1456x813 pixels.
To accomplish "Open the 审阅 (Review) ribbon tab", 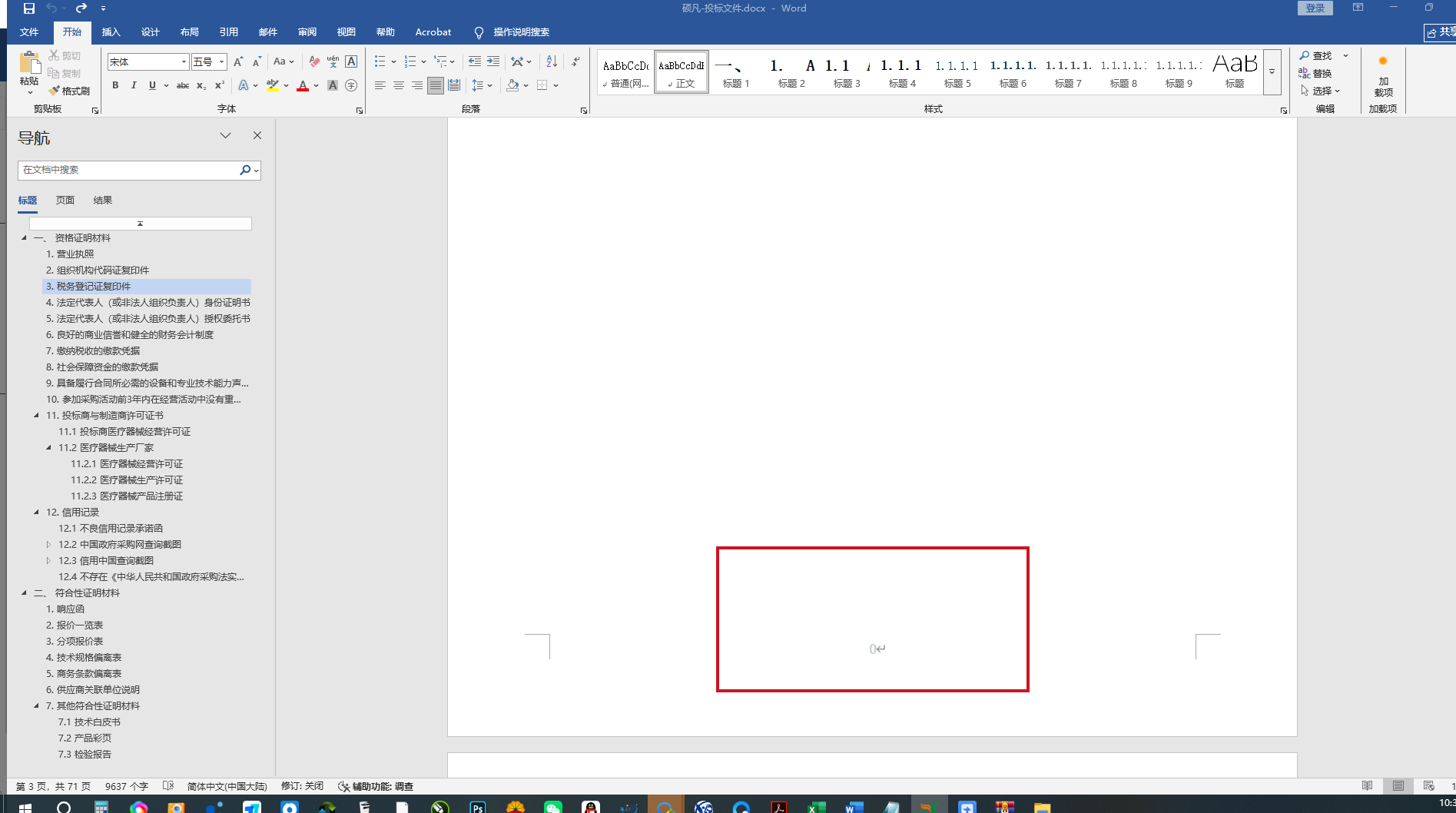I will click(307, 32).
